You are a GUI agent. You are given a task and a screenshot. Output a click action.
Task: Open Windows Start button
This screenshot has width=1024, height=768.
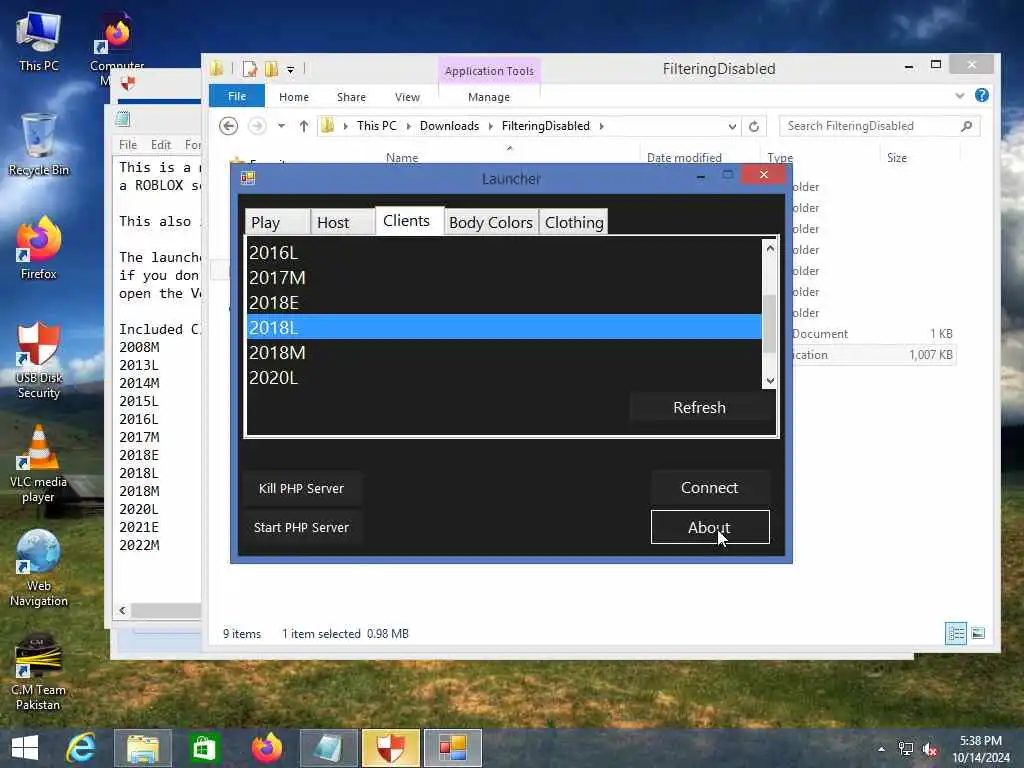[x=25, y=748]
